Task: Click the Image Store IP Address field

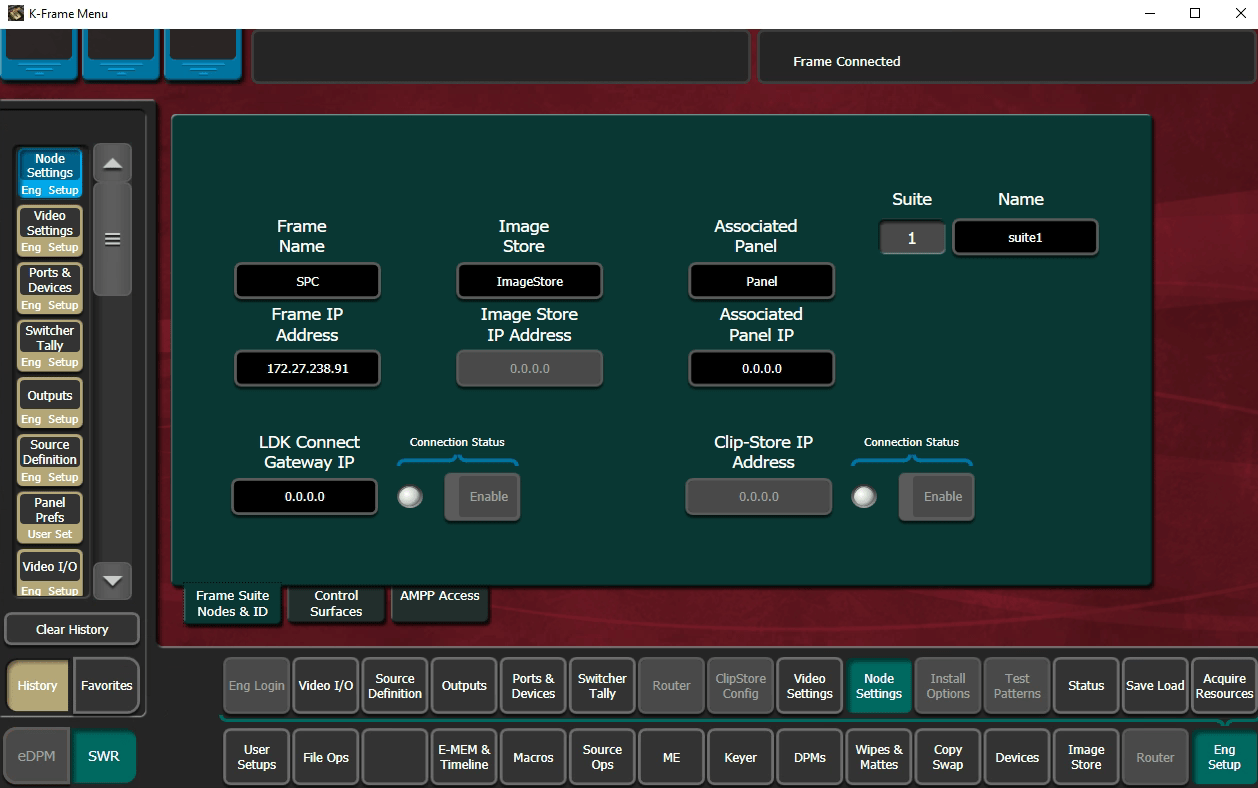Action: pyautogui.click(x=529, y=368)
